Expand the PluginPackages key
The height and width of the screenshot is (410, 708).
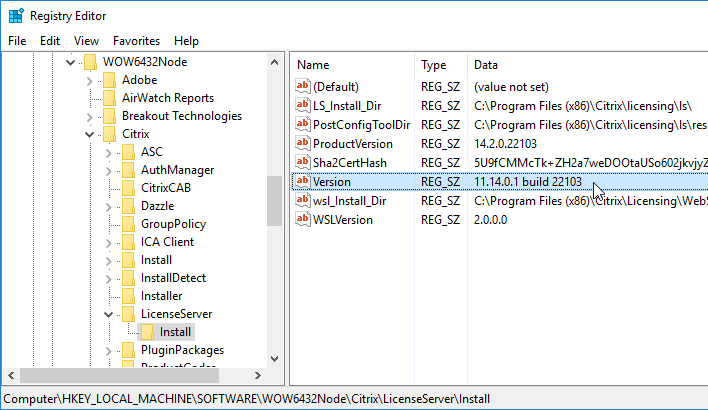pyautogui.click(x=108, y=351)
